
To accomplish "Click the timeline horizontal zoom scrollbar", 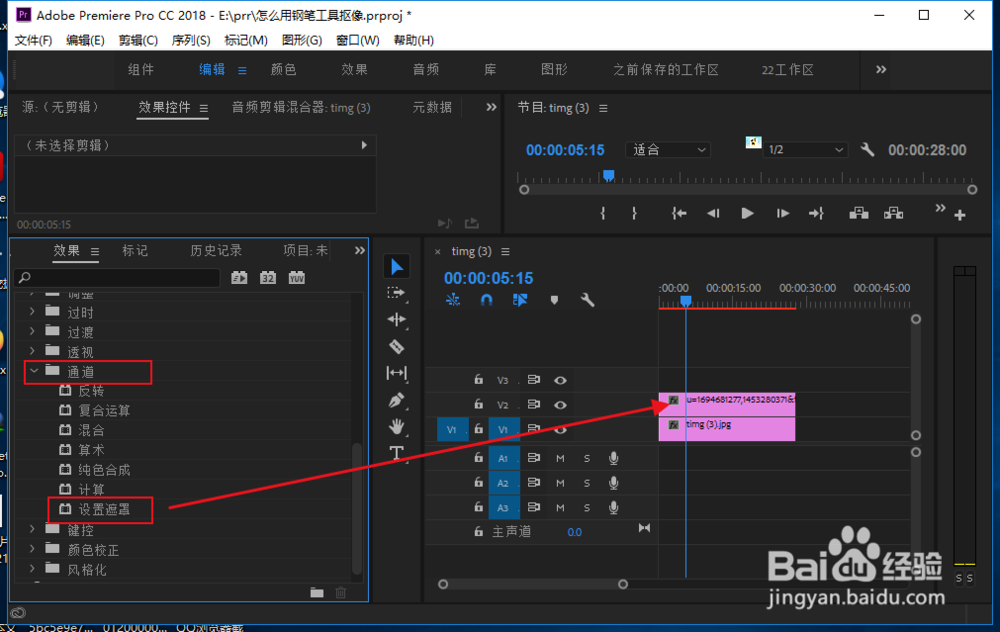I will click(x=533, y=584).
